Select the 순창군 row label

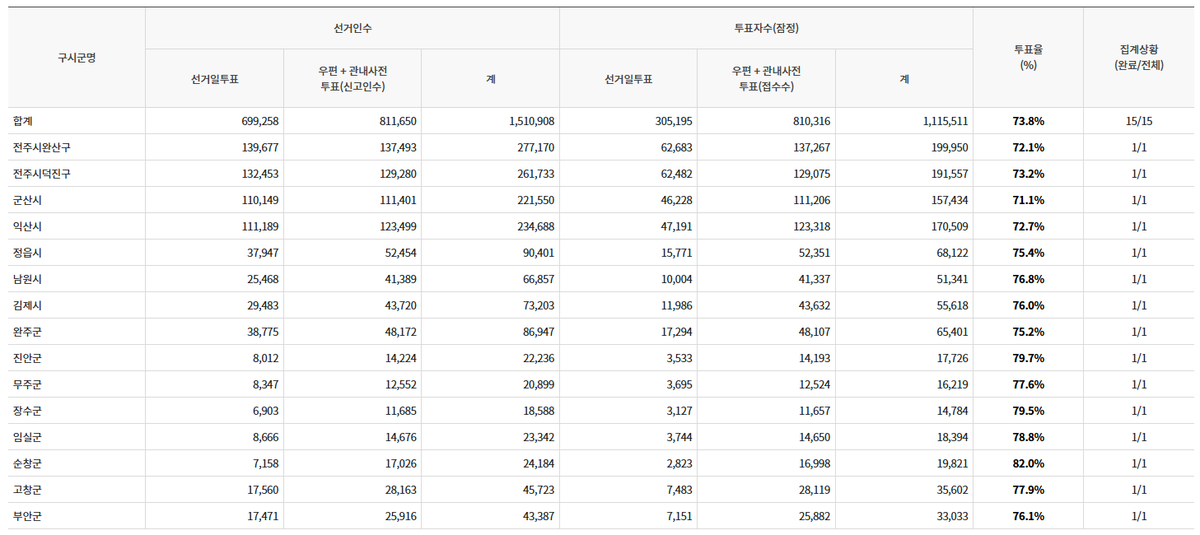28,464
